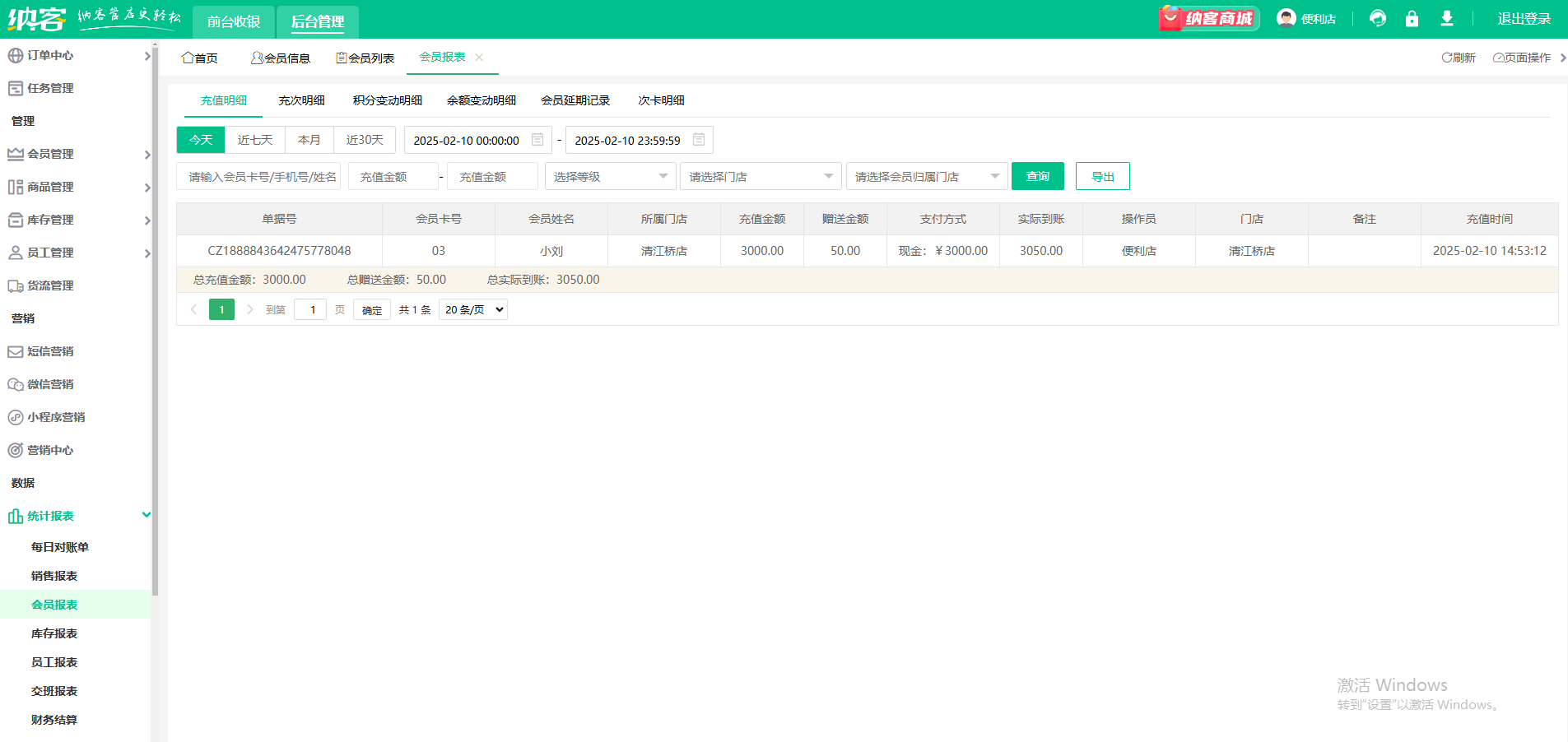Select the 任务管理 sidebar icon
Screen dimensions: 1568x742
click(14, 88)
